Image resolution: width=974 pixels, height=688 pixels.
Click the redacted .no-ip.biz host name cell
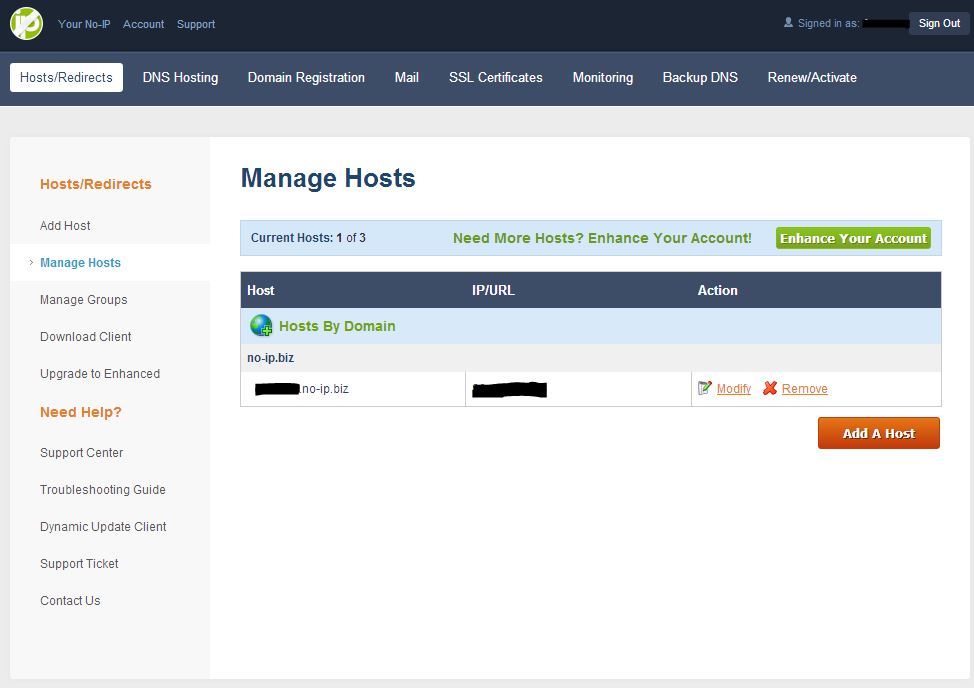(x=353, y=389)
